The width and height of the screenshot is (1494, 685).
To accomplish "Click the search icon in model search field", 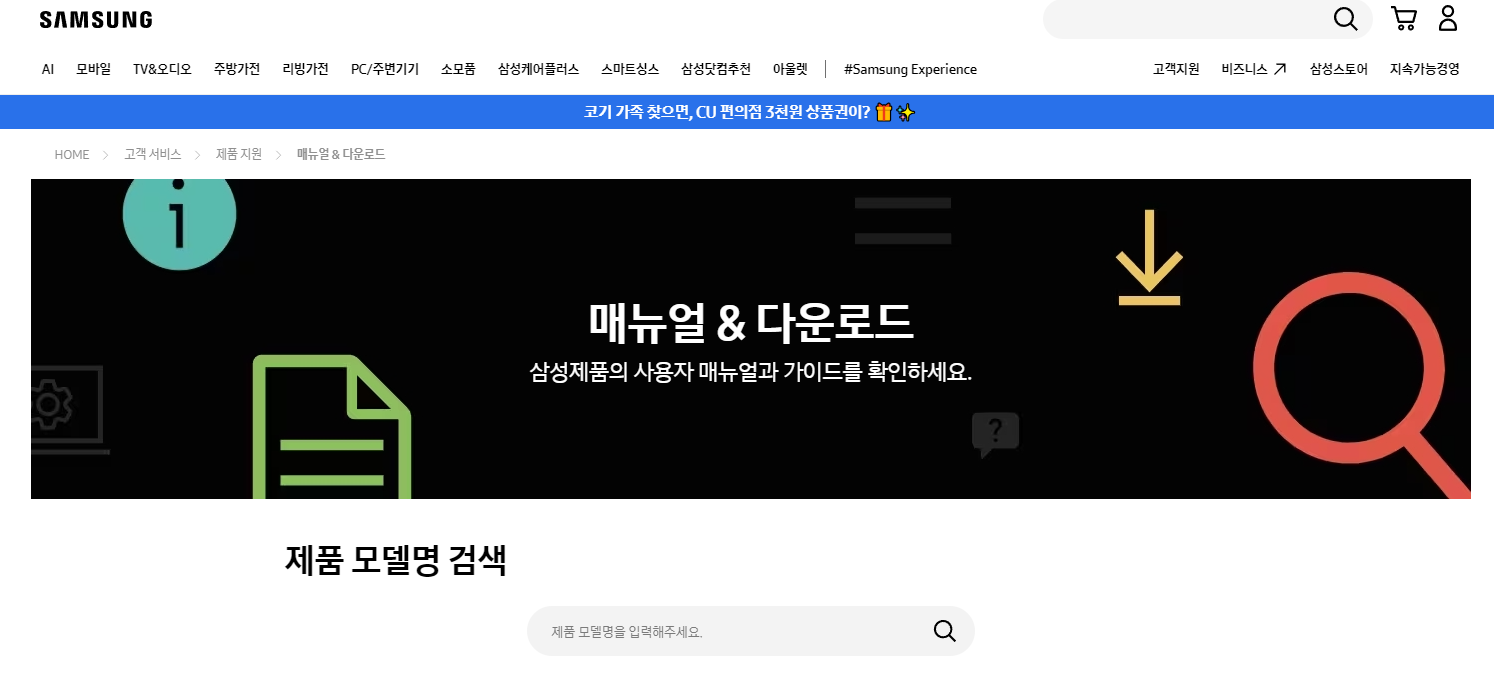I will coord(944,631).
